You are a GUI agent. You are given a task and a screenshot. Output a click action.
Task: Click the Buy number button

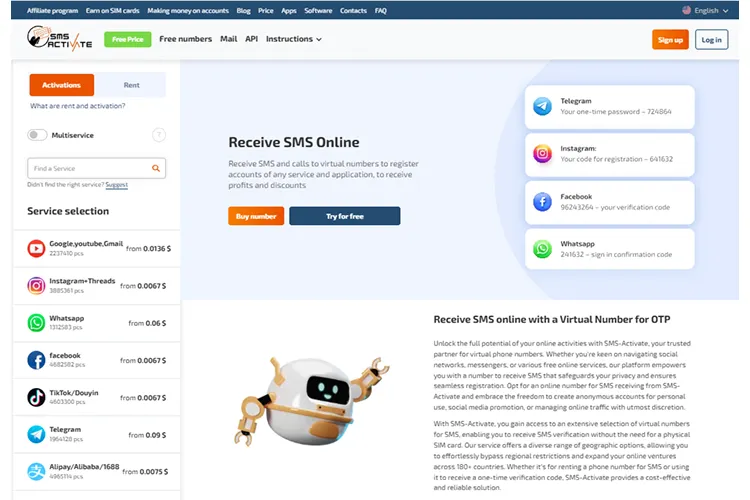coord(256,216)
